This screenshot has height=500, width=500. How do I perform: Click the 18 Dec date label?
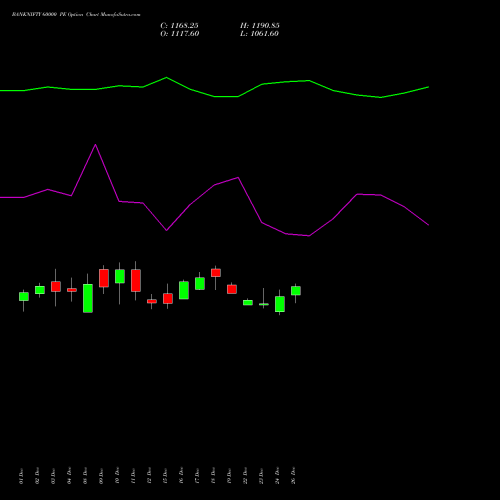[213, 476]
